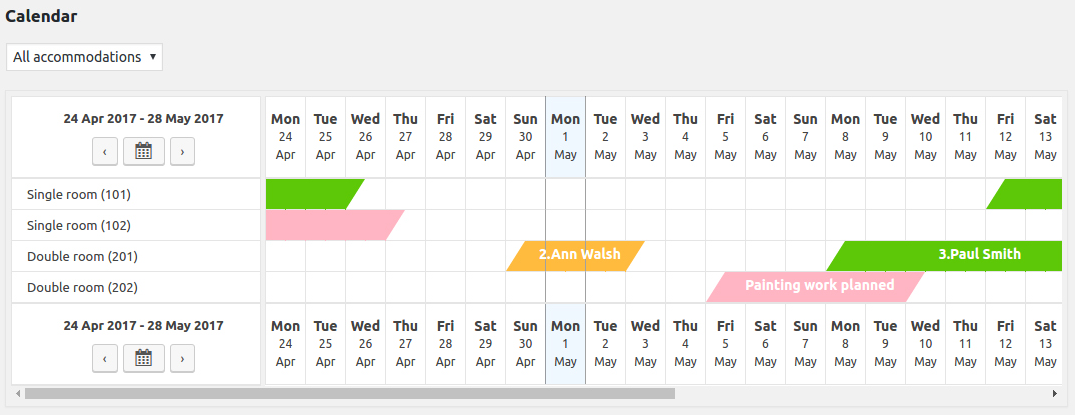Click the horizontal scrollbar thumb
The width and height of the screenshot is (1075, 415).
(350, 394)
